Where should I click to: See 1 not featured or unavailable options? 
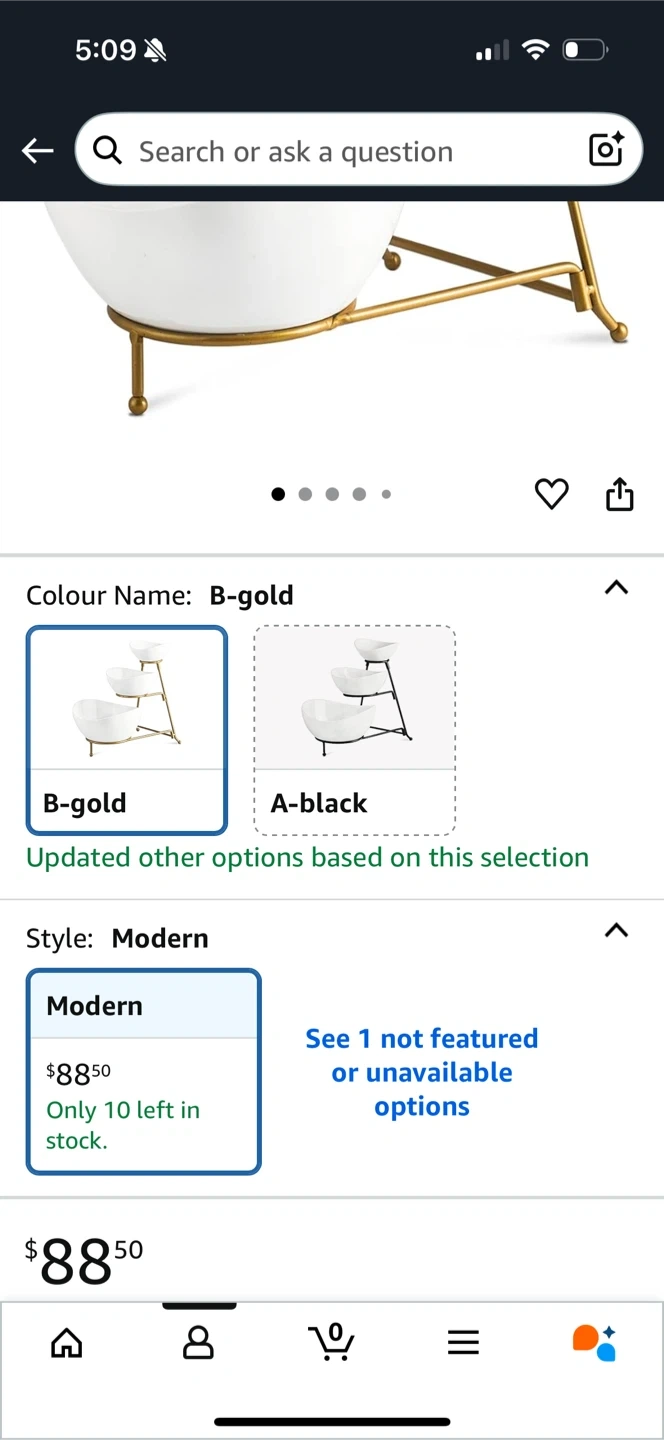[x=422, y=1072]
